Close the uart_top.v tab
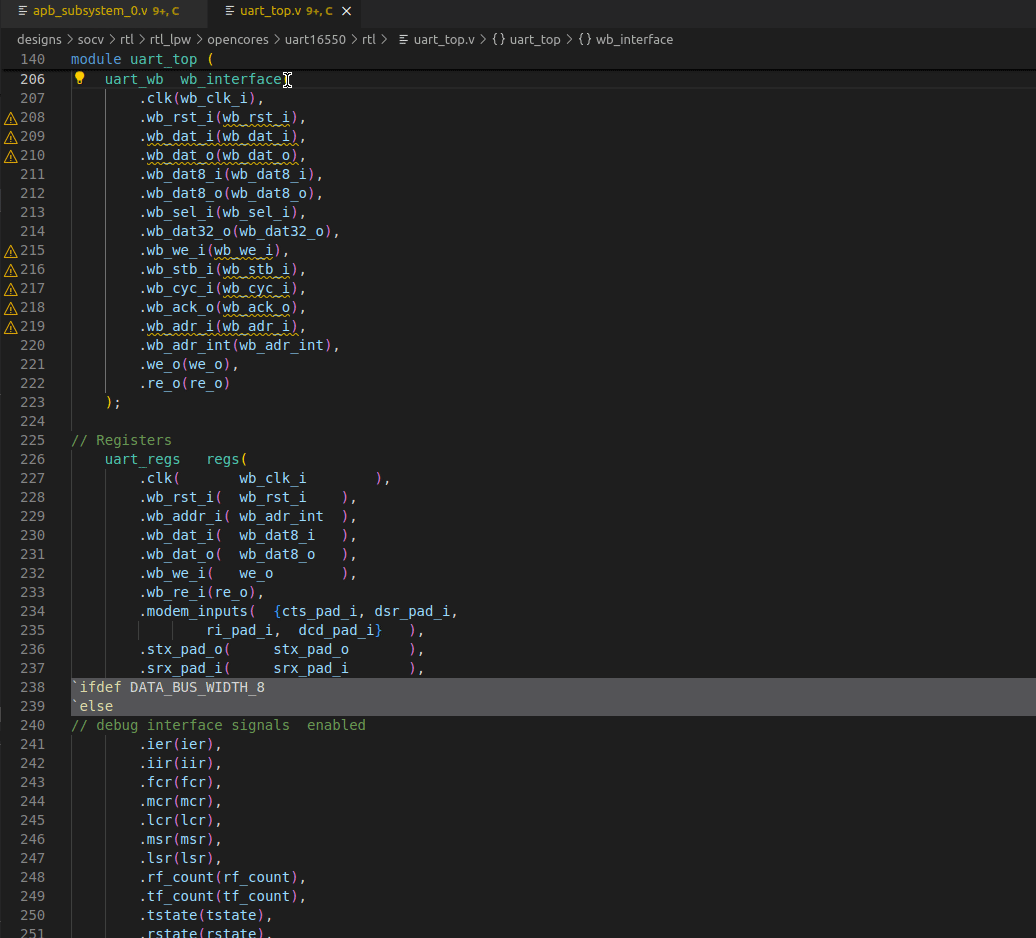 point(346,11)
